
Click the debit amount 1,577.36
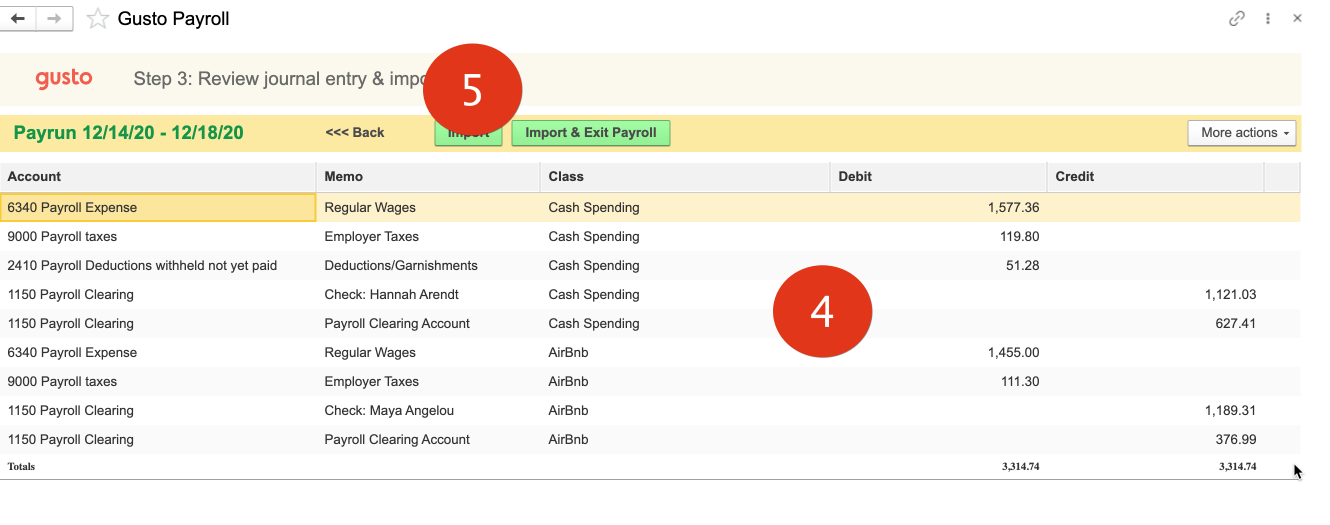1013,207
